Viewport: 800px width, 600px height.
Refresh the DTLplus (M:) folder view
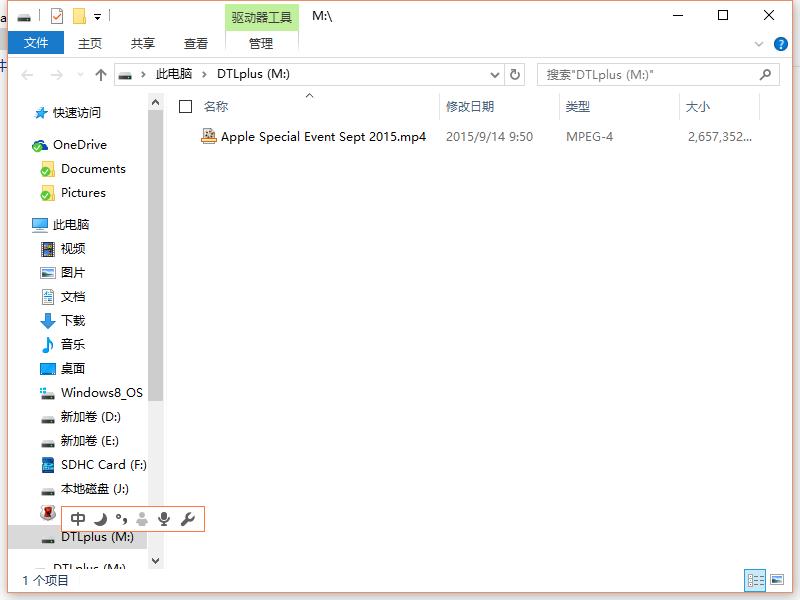(515, 75)
